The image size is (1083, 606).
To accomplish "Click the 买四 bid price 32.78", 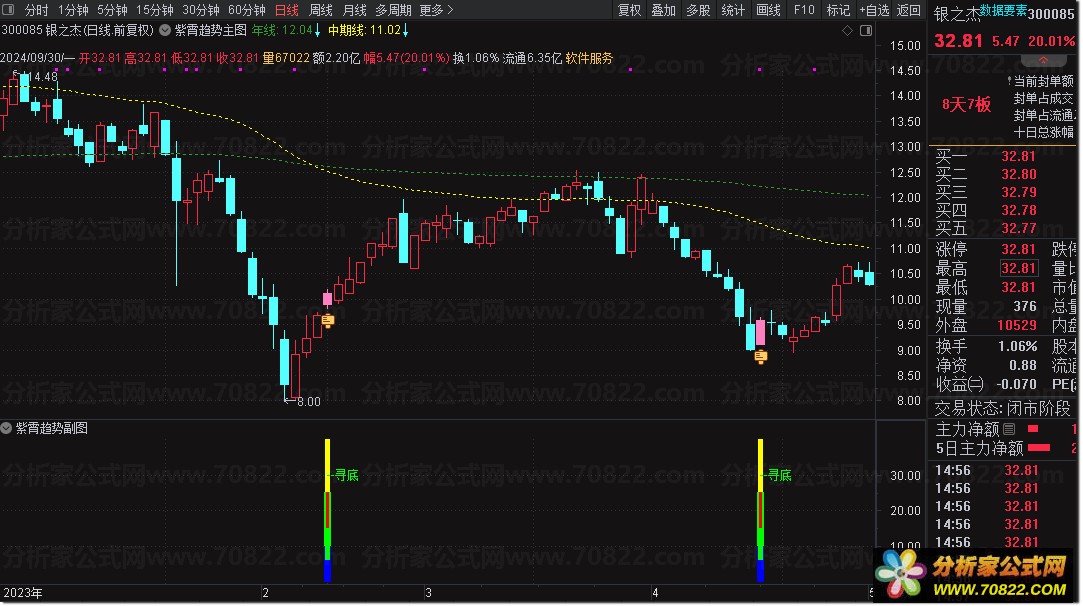I will [x=1018, y=210].
